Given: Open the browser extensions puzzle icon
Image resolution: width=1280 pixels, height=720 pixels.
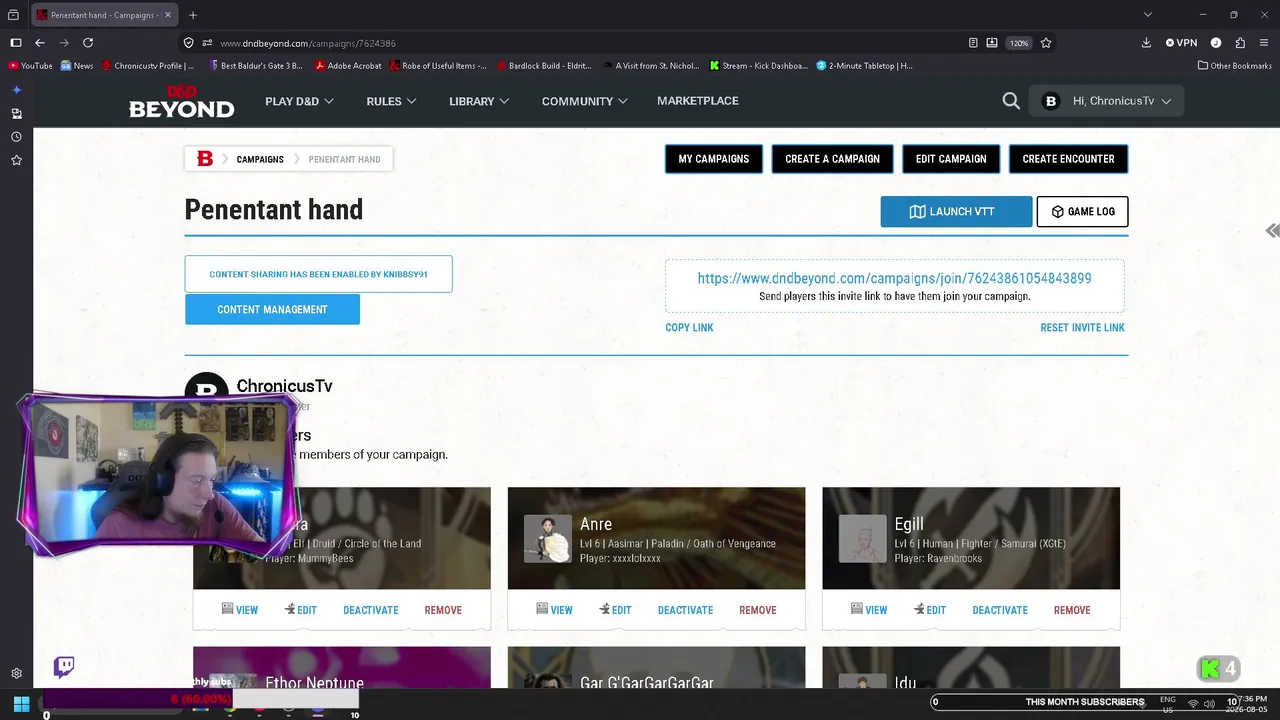Looking at the screenshot, I should click(1240, 43).
